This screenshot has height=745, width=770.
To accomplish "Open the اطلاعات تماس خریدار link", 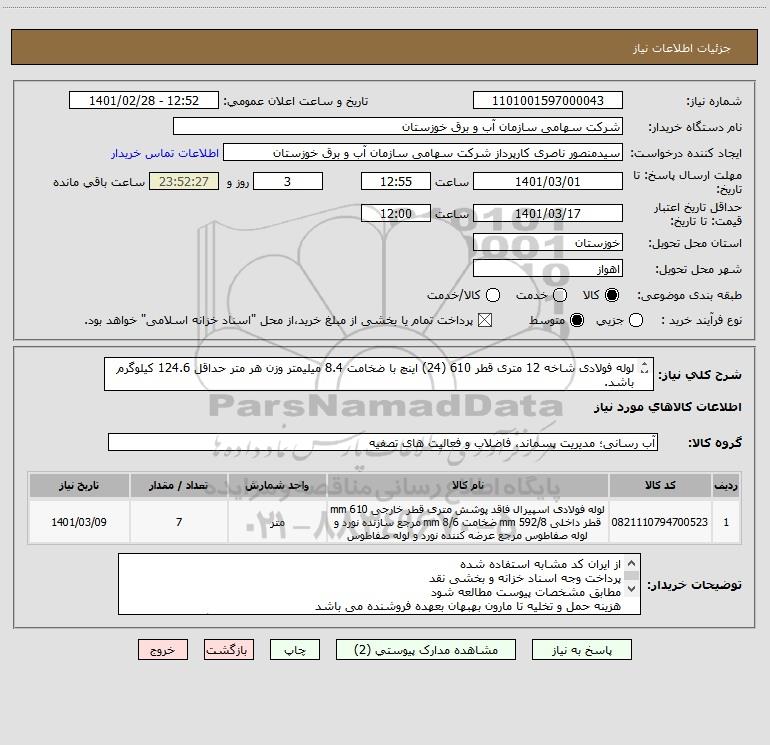I will (165, 153).
